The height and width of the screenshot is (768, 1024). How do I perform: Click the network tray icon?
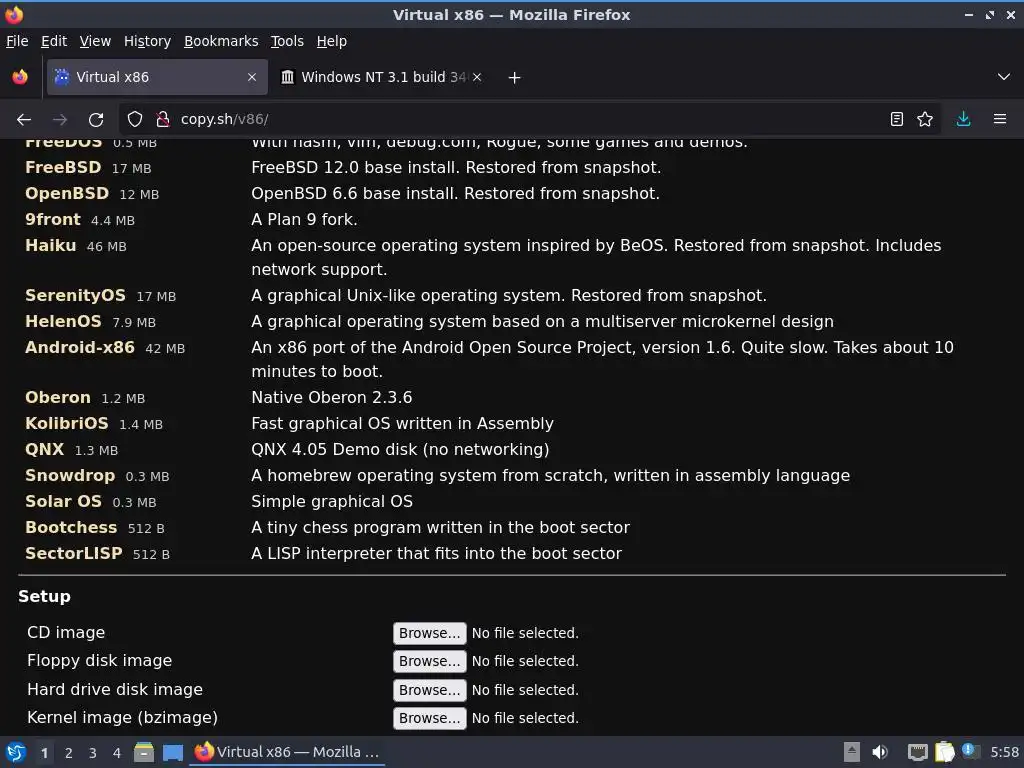[918, 752]
